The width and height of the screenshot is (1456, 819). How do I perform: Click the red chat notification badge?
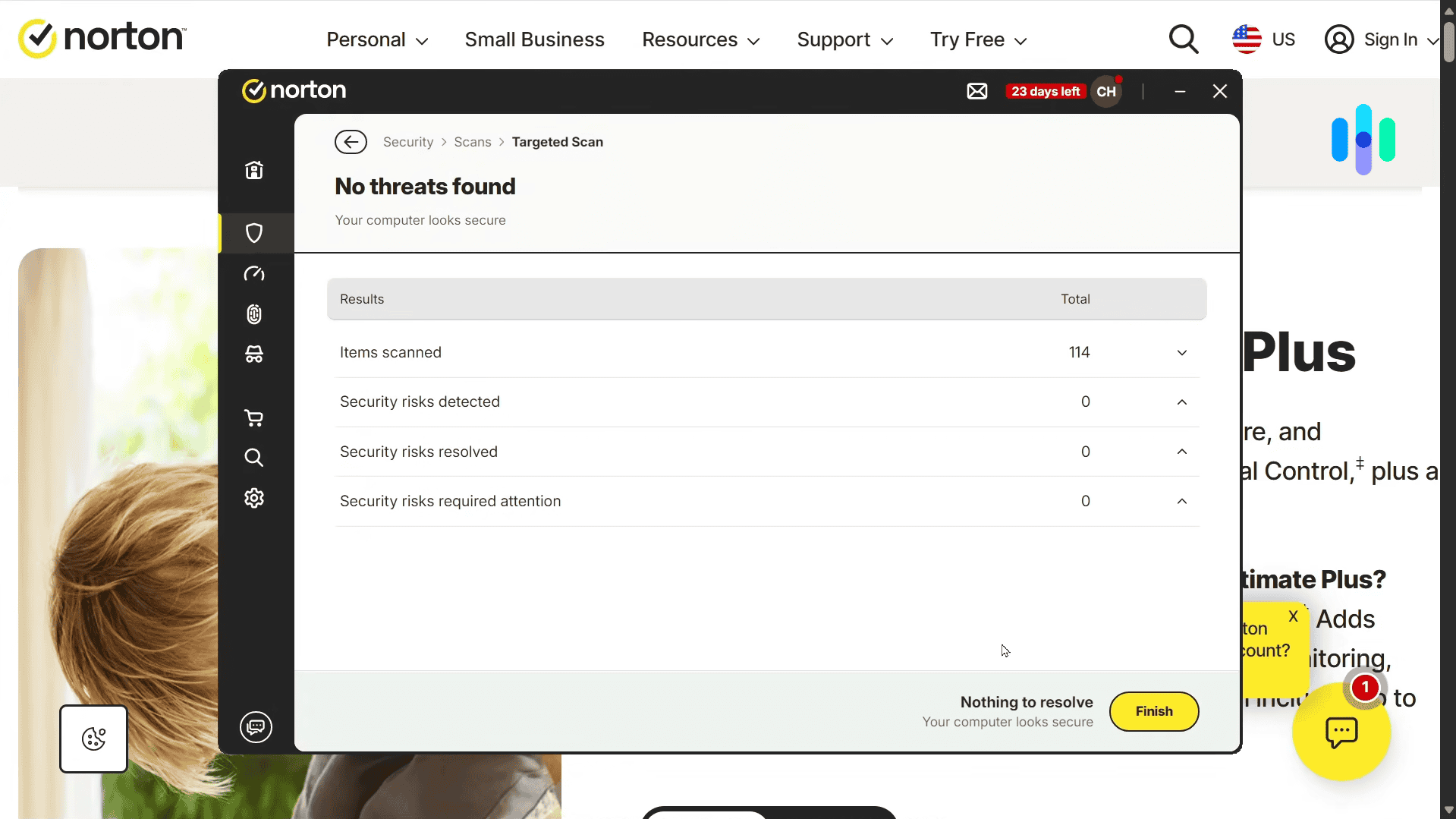(1365, 688)
